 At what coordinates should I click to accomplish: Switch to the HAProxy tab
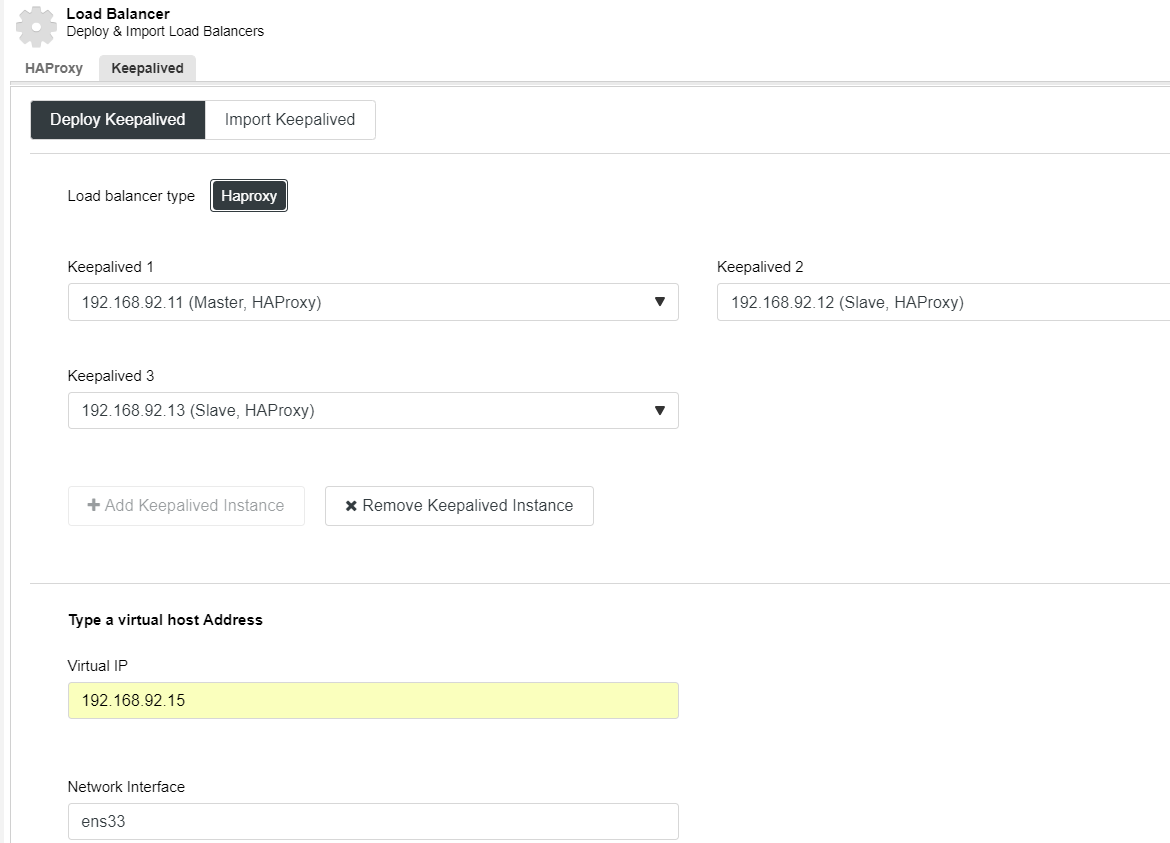click(54, 68)
